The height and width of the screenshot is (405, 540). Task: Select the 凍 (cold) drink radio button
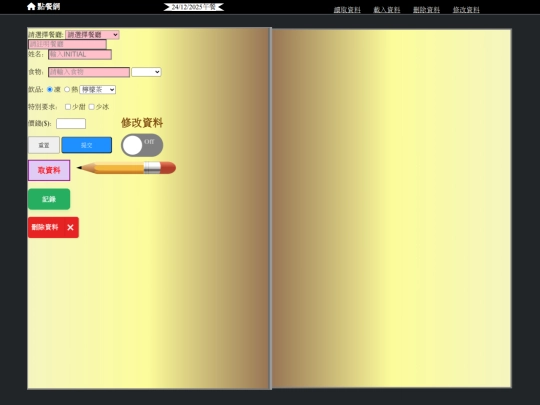pos(50,90)
